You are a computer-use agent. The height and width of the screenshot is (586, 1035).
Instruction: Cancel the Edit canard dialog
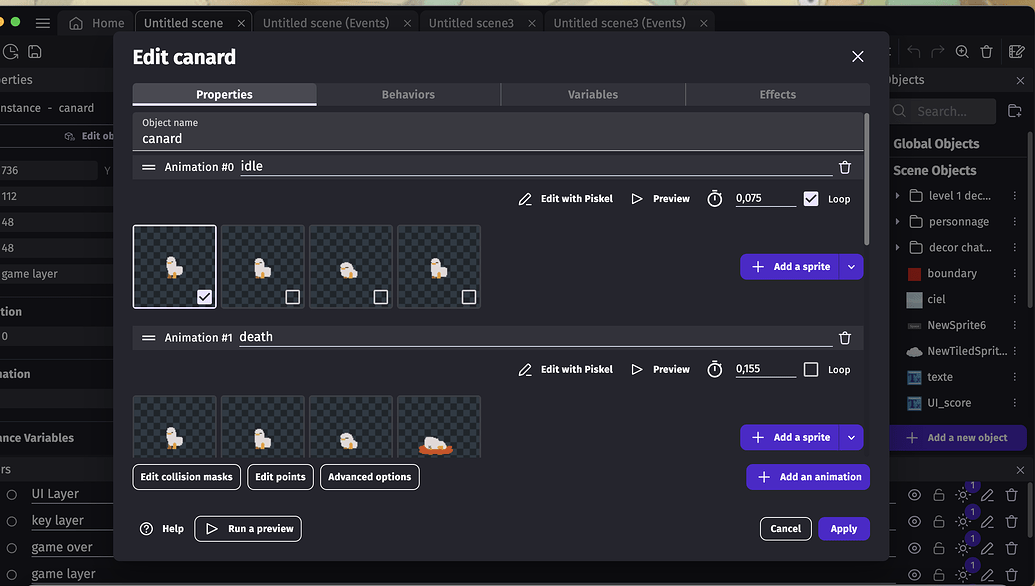785,529
